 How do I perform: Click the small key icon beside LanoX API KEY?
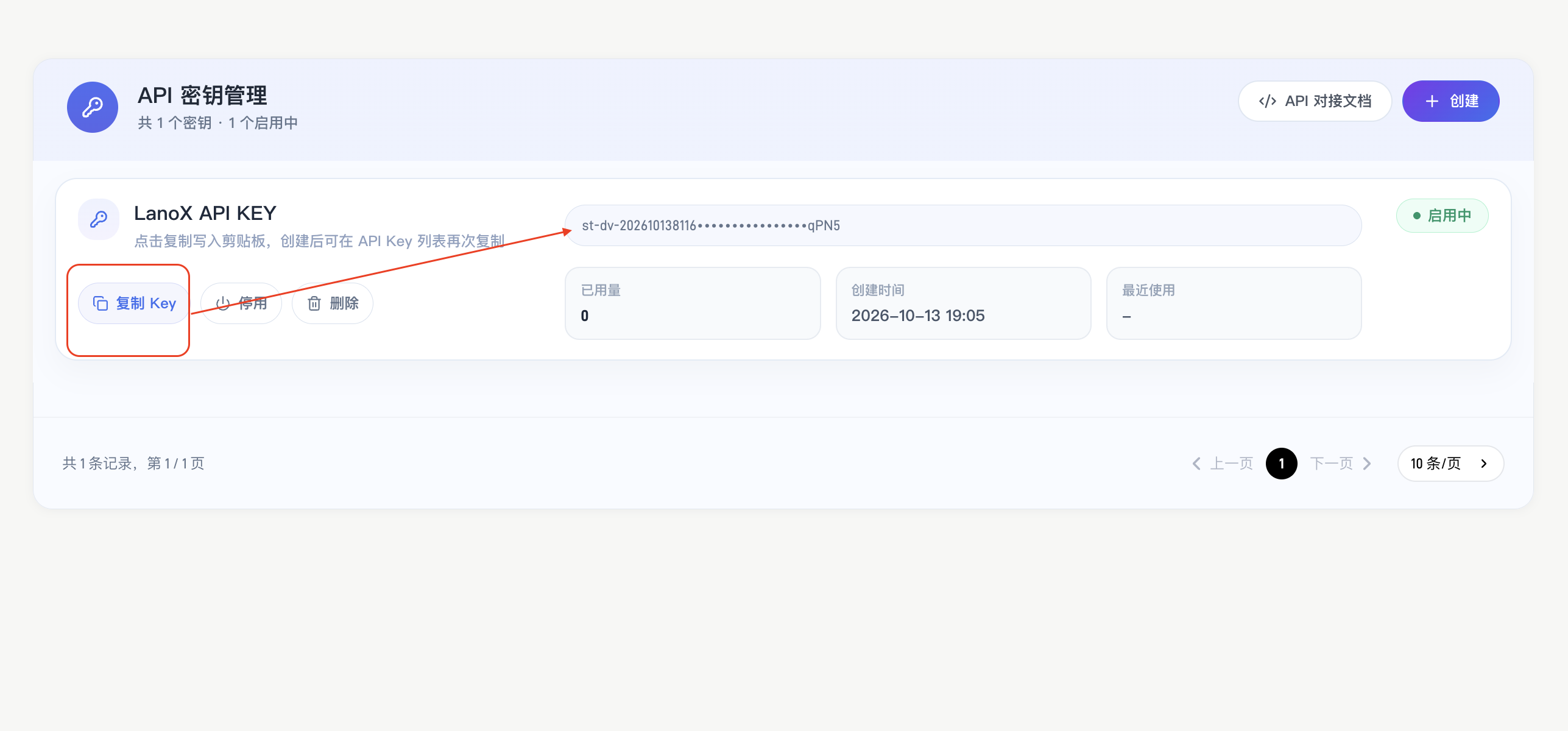(x=99, y=219)
